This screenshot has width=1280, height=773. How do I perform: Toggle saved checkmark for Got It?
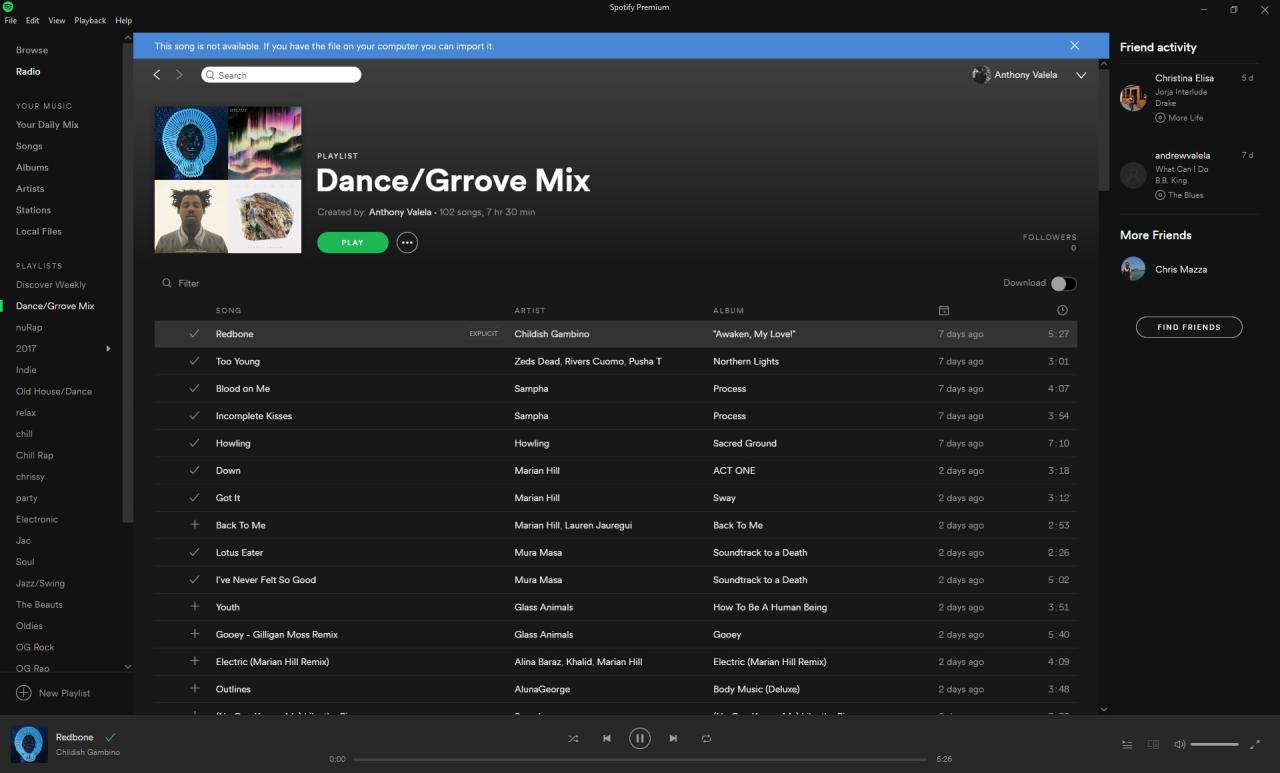coord(195,498)
